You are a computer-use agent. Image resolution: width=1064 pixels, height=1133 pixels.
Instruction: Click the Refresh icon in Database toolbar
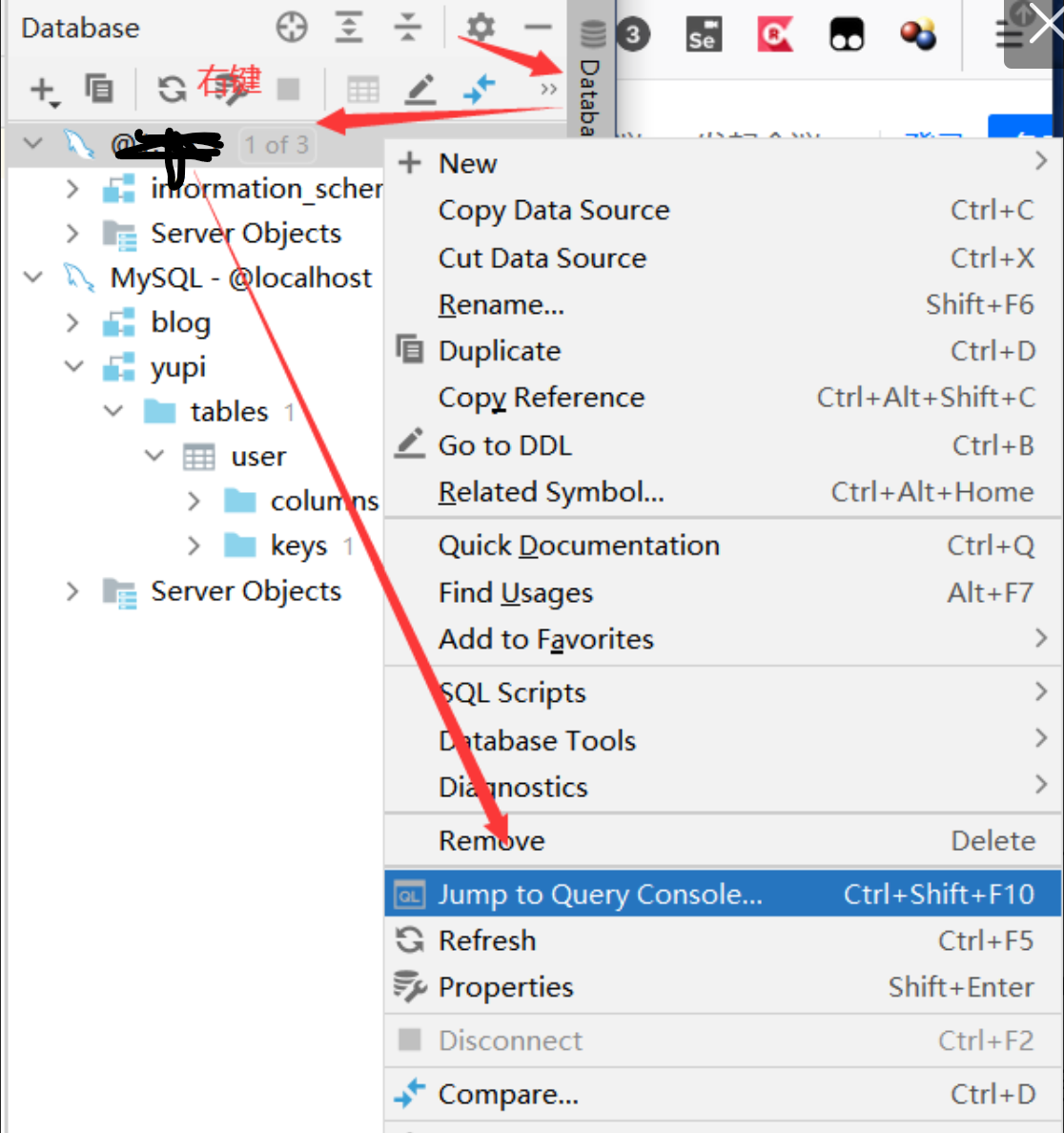(172, 90)
